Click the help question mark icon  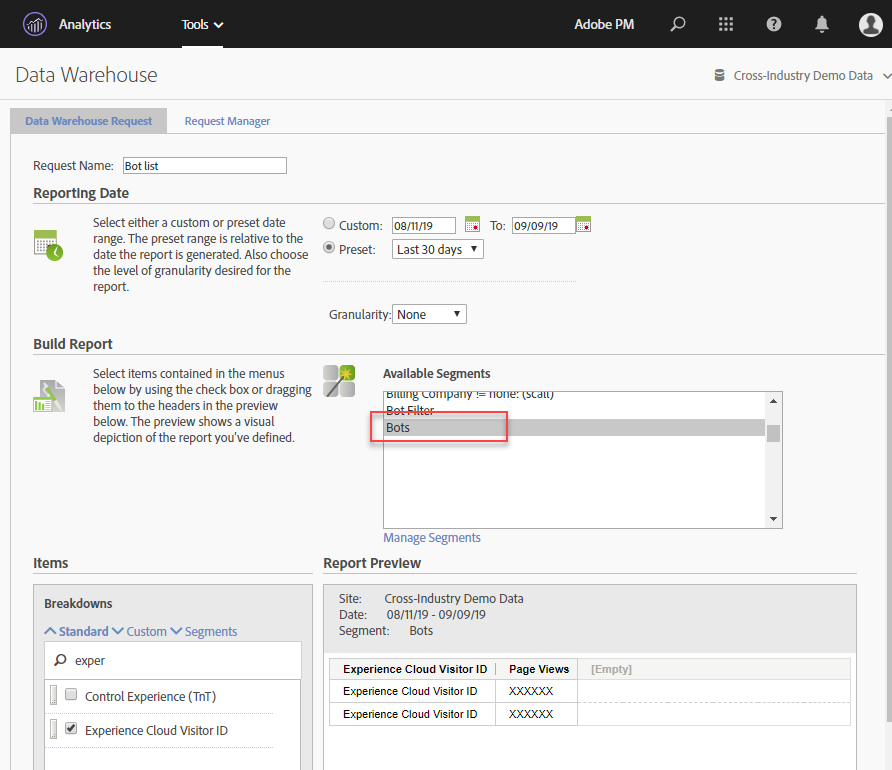(x=774, y=24)
